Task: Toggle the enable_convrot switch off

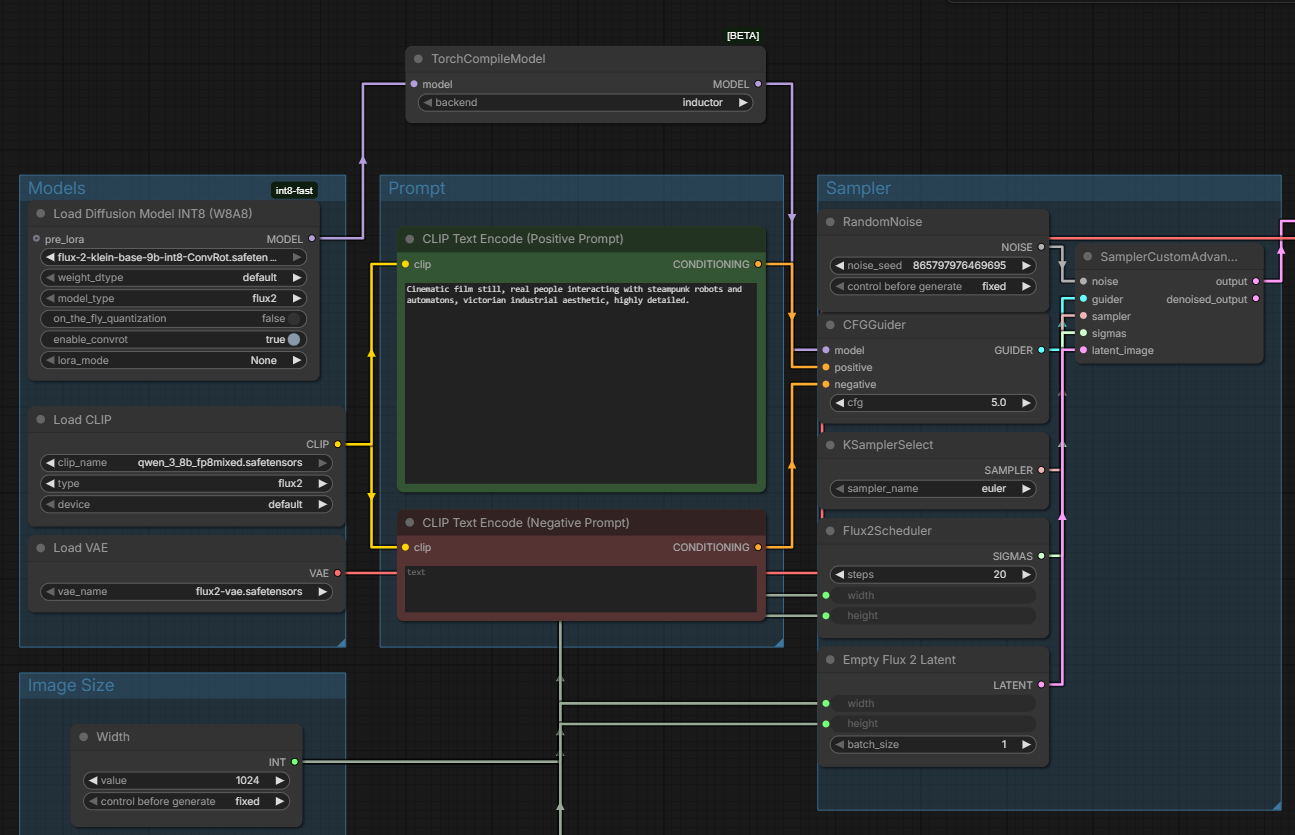Action: (294, 340)
